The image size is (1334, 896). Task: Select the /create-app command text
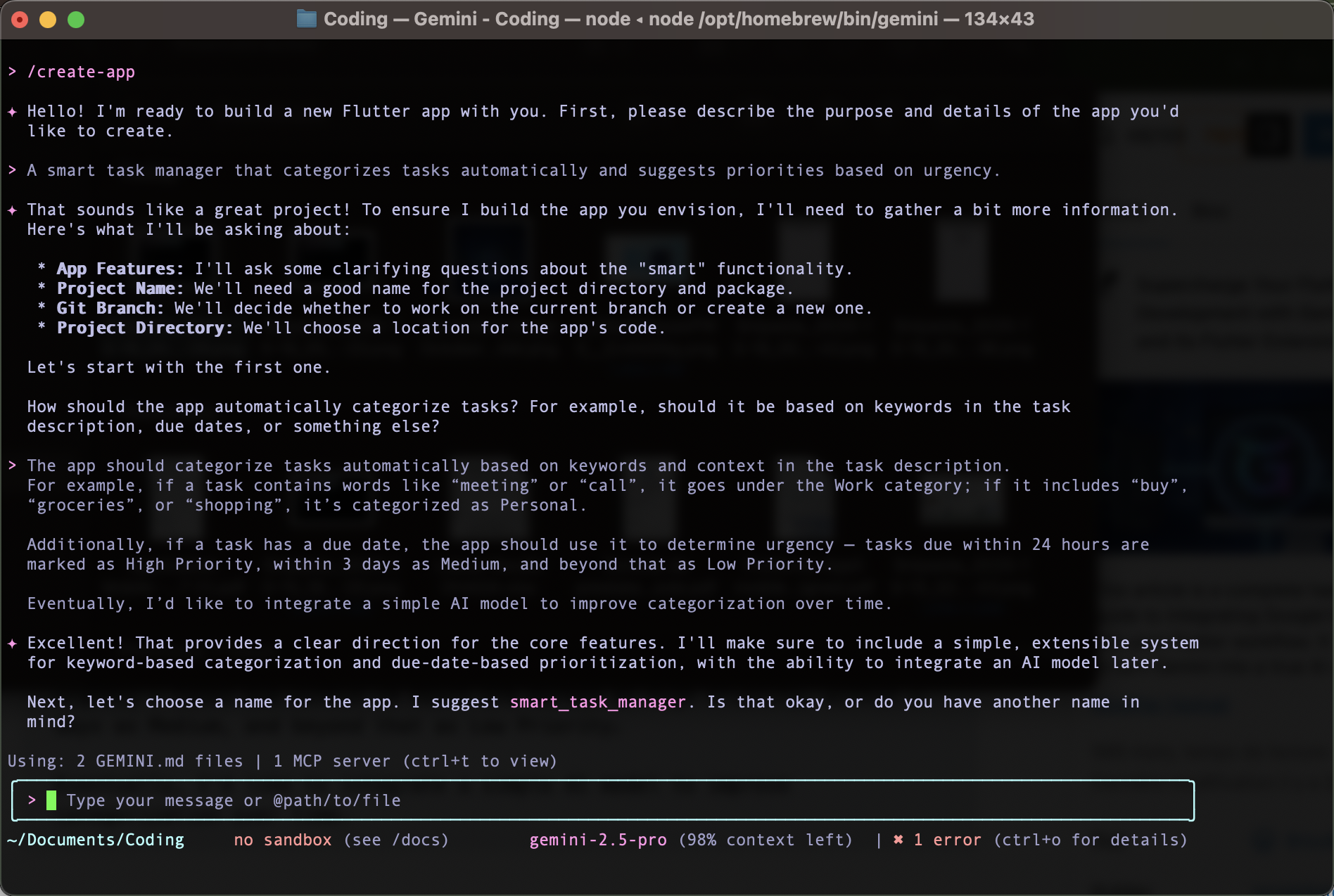tap(81, 72)
